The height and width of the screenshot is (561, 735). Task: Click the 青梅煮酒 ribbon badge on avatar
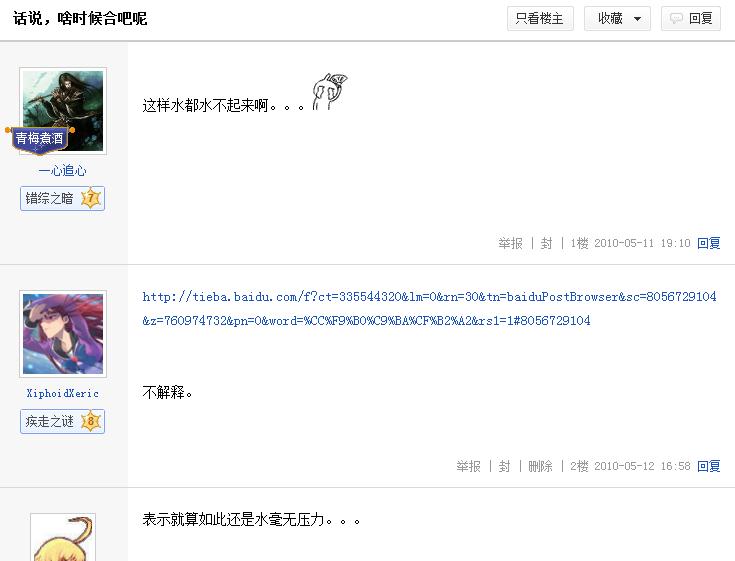tap(39, 139)
